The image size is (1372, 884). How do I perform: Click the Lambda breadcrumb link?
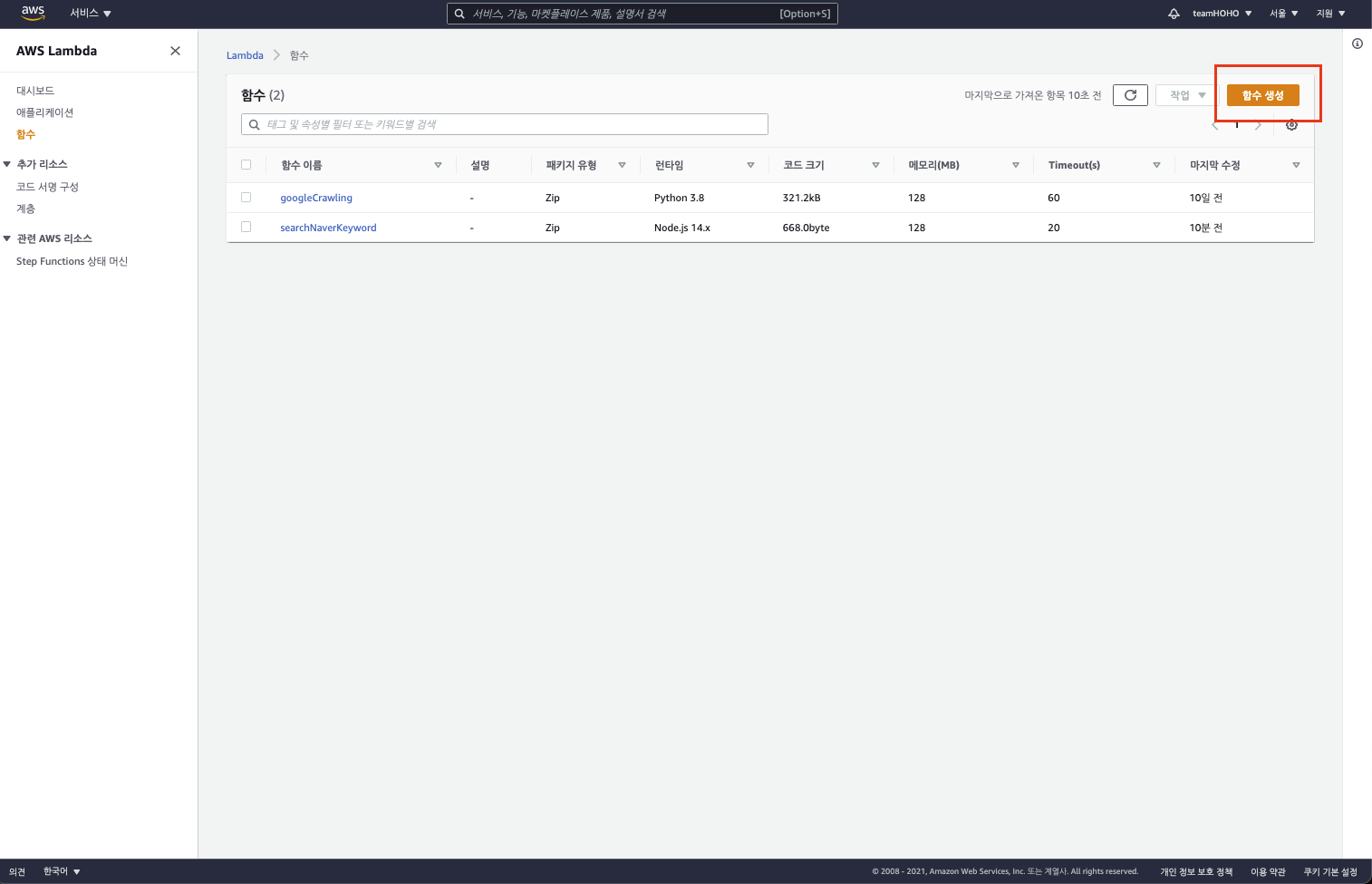pyautogui.click(x=245, y=55)
